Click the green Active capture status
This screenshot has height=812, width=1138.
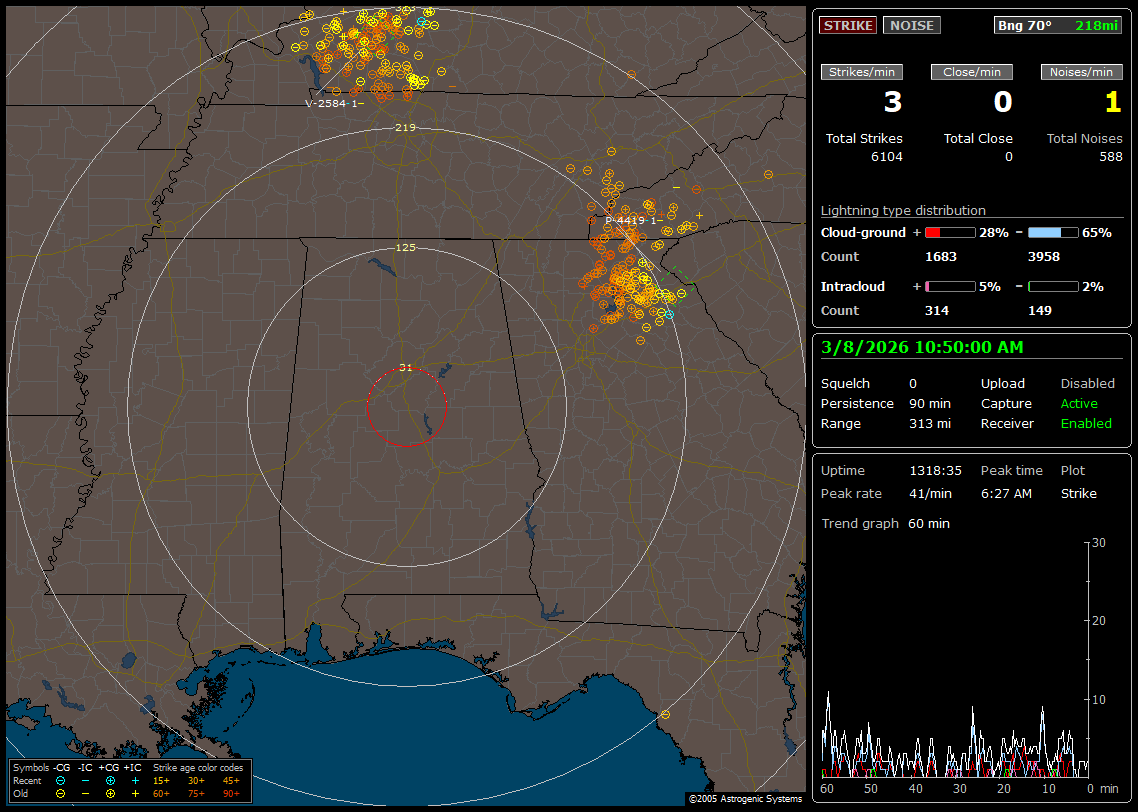(1079, 404)
